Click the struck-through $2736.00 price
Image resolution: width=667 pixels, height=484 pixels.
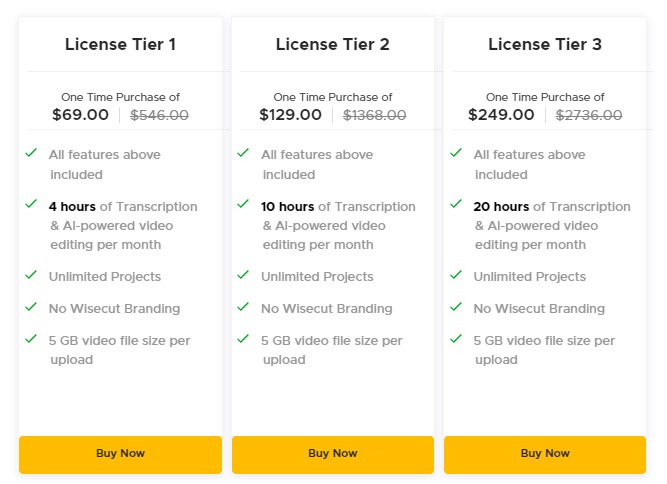tap(589, 115)
